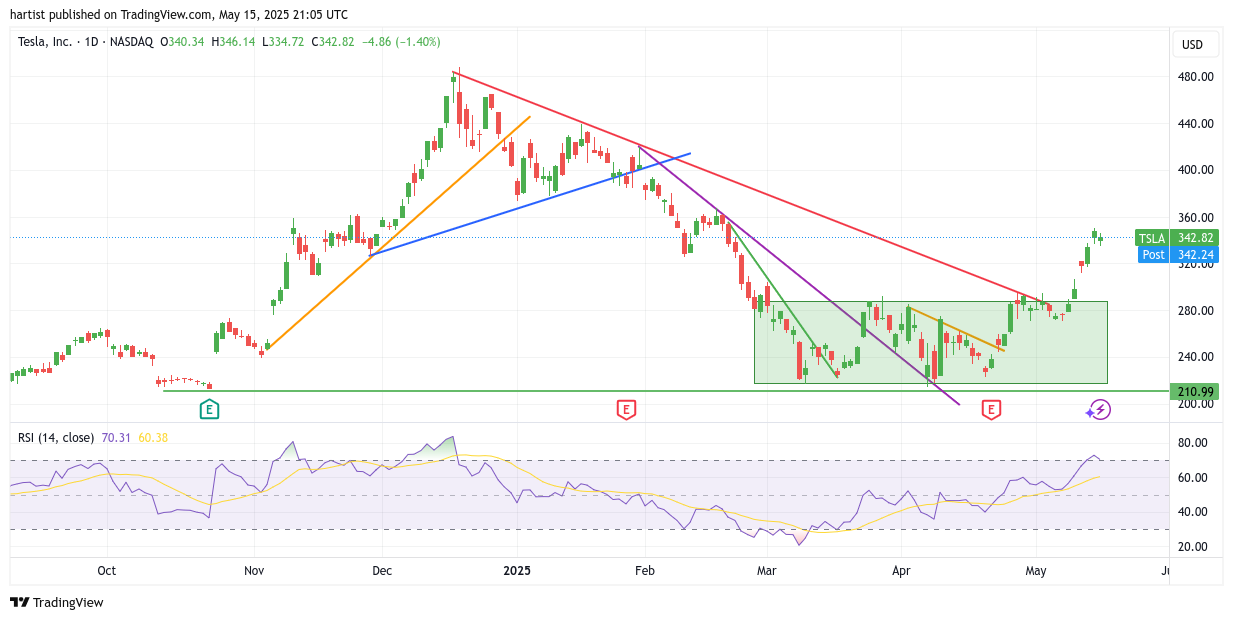Open the USD currency selector
This screenshot has height=620, width=1233.
click(1193, 44)
